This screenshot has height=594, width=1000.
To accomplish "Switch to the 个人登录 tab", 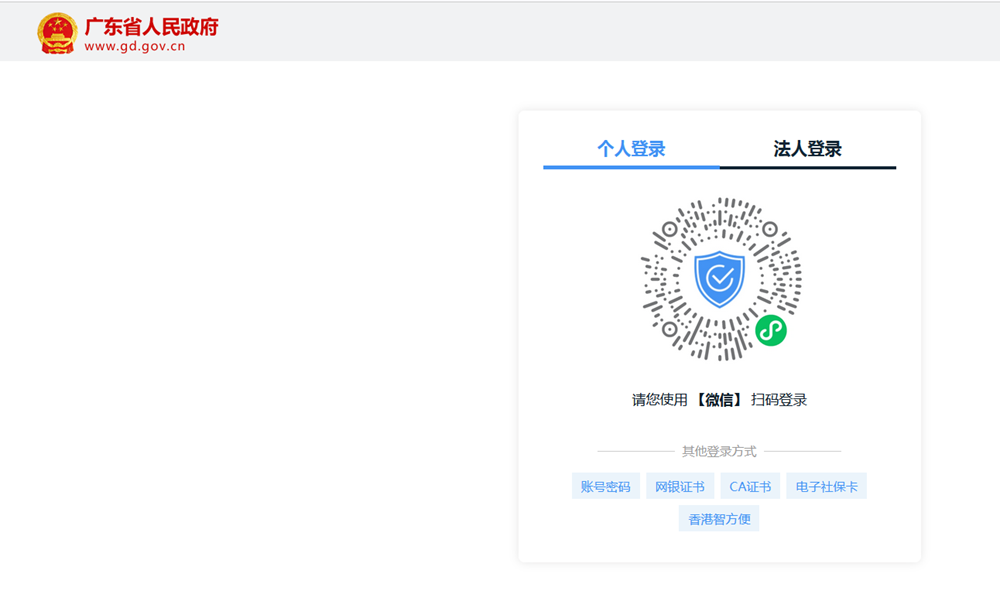I will (631, 149).
